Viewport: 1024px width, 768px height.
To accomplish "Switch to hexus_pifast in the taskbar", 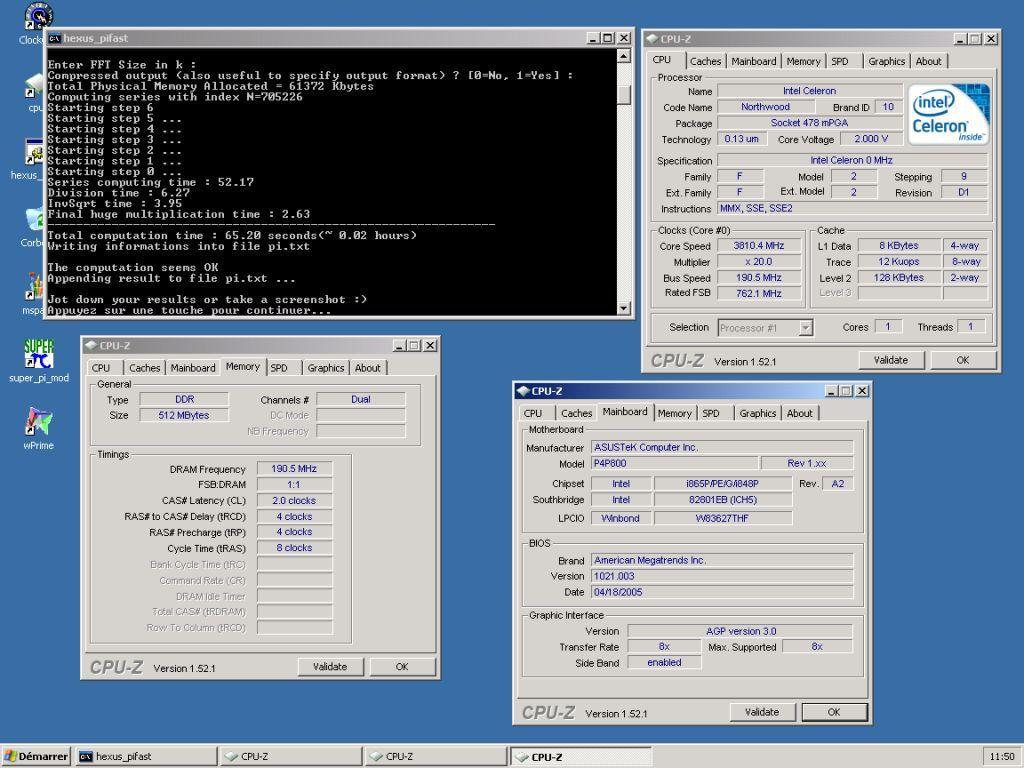I will point(146,756).
